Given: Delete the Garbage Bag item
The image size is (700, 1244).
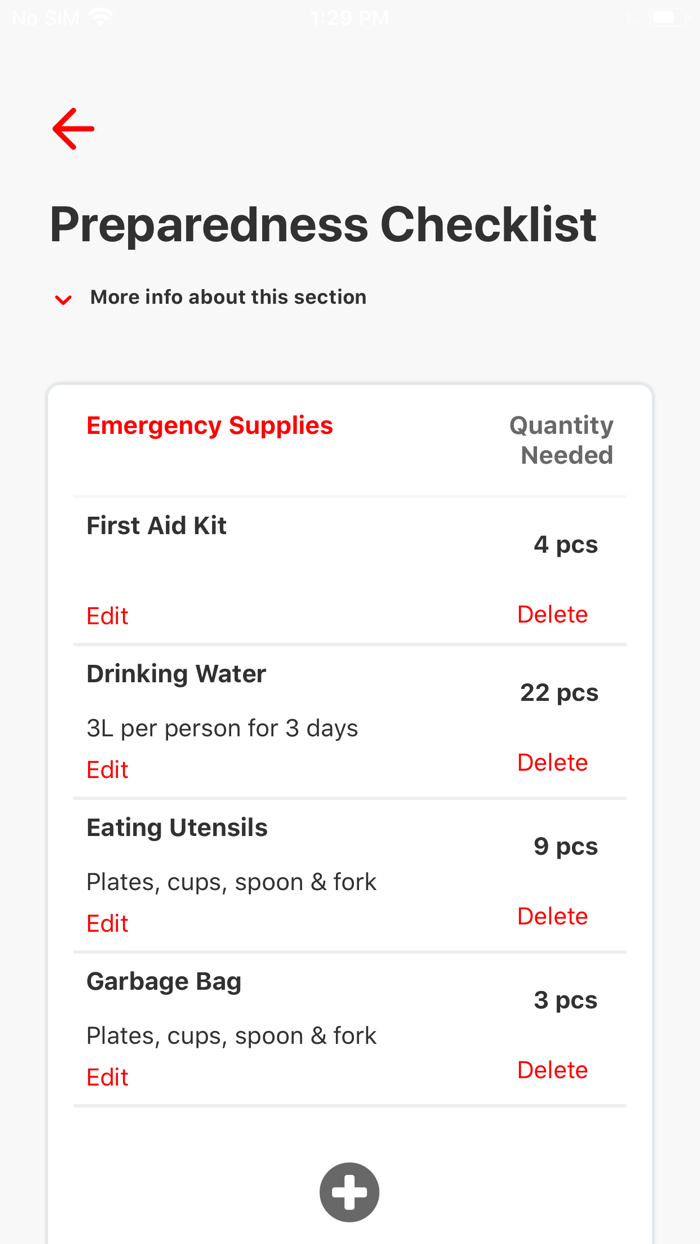Looking at the screenshot, I should (552, 1070).
